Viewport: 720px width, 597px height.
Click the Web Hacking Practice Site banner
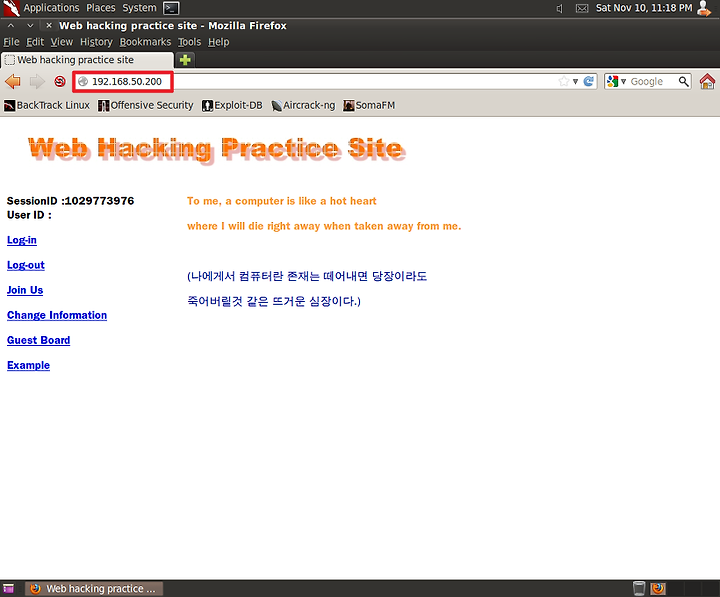tap(216, 149)
